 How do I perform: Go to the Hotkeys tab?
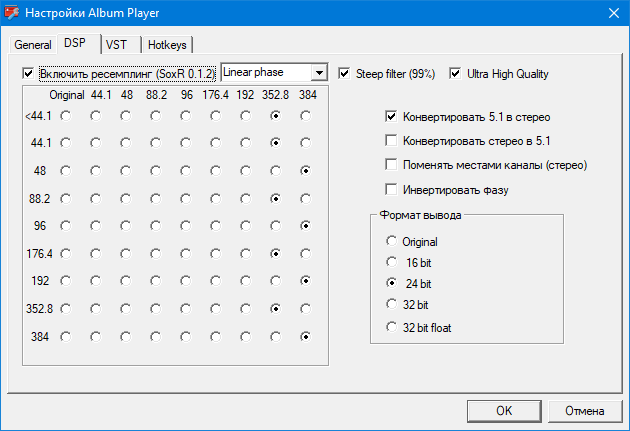point(167,45)
